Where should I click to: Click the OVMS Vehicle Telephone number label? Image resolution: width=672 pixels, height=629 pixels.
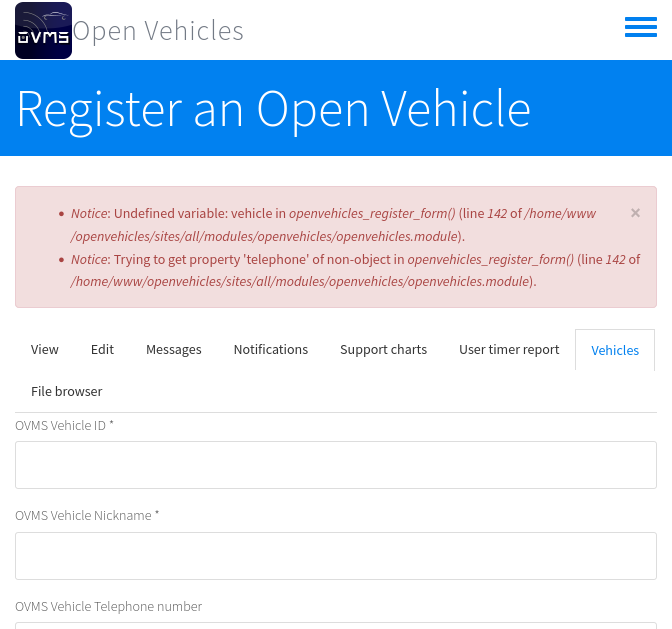click(x=109, y=606)
